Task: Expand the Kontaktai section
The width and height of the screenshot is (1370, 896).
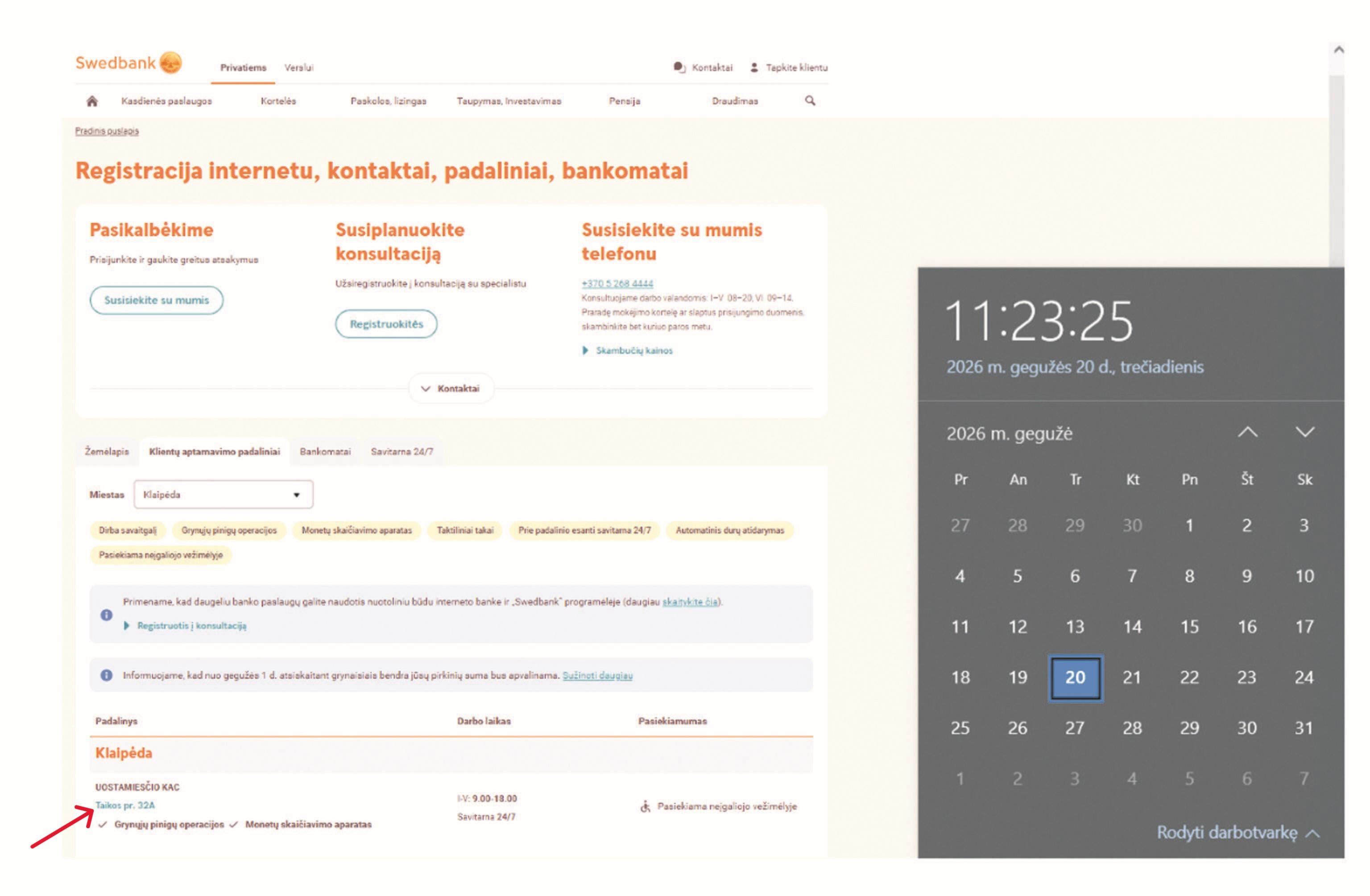Action: point(451,388)
